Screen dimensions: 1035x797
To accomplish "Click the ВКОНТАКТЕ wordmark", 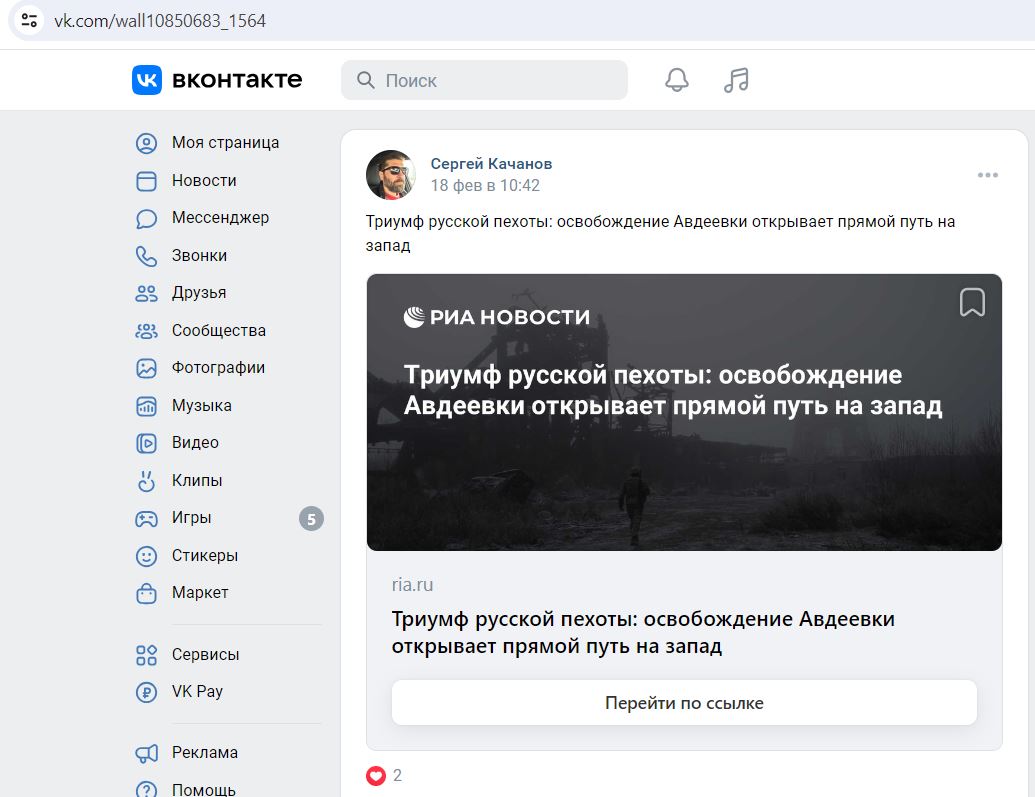I will pos(237,80).
